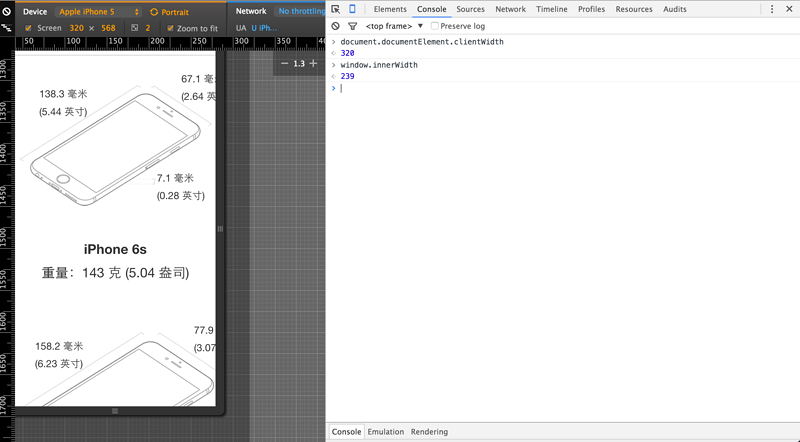
Task: Open the drawer Console tab at bottom
Action: point(346,432)
